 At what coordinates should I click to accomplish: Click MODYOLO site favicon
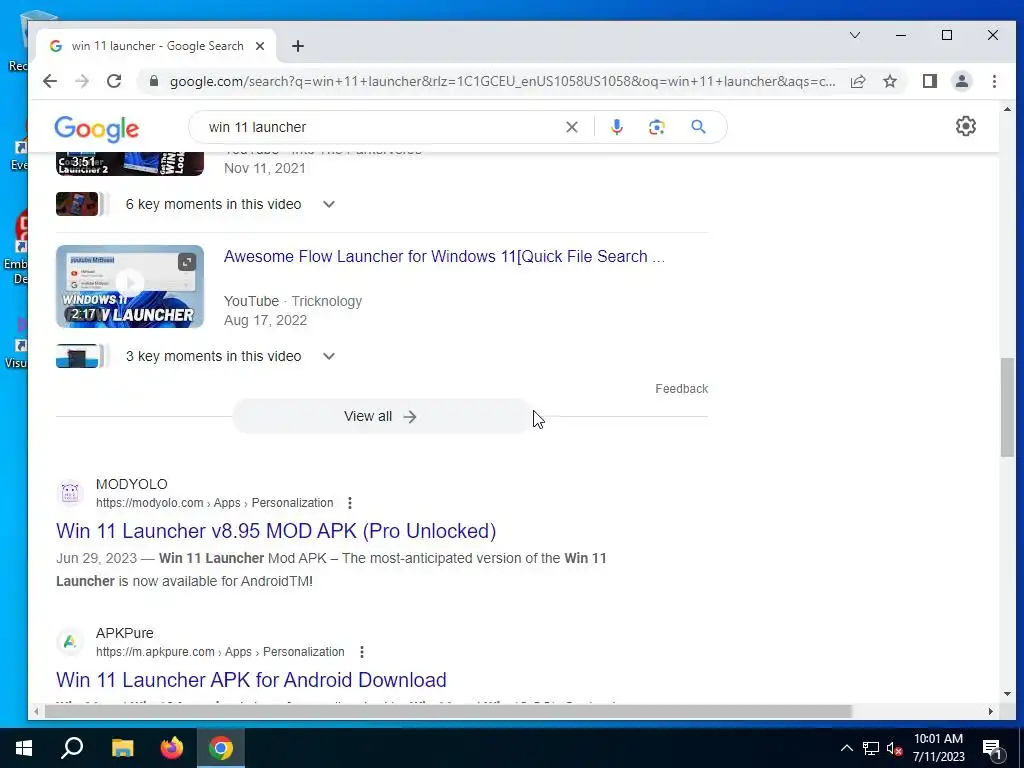(x=70, y=493)
